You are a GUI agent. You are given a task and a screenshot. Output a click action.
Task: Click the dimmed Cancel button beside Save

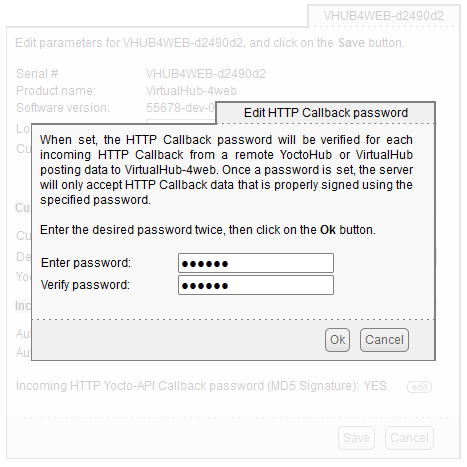(x=409, y=438)
